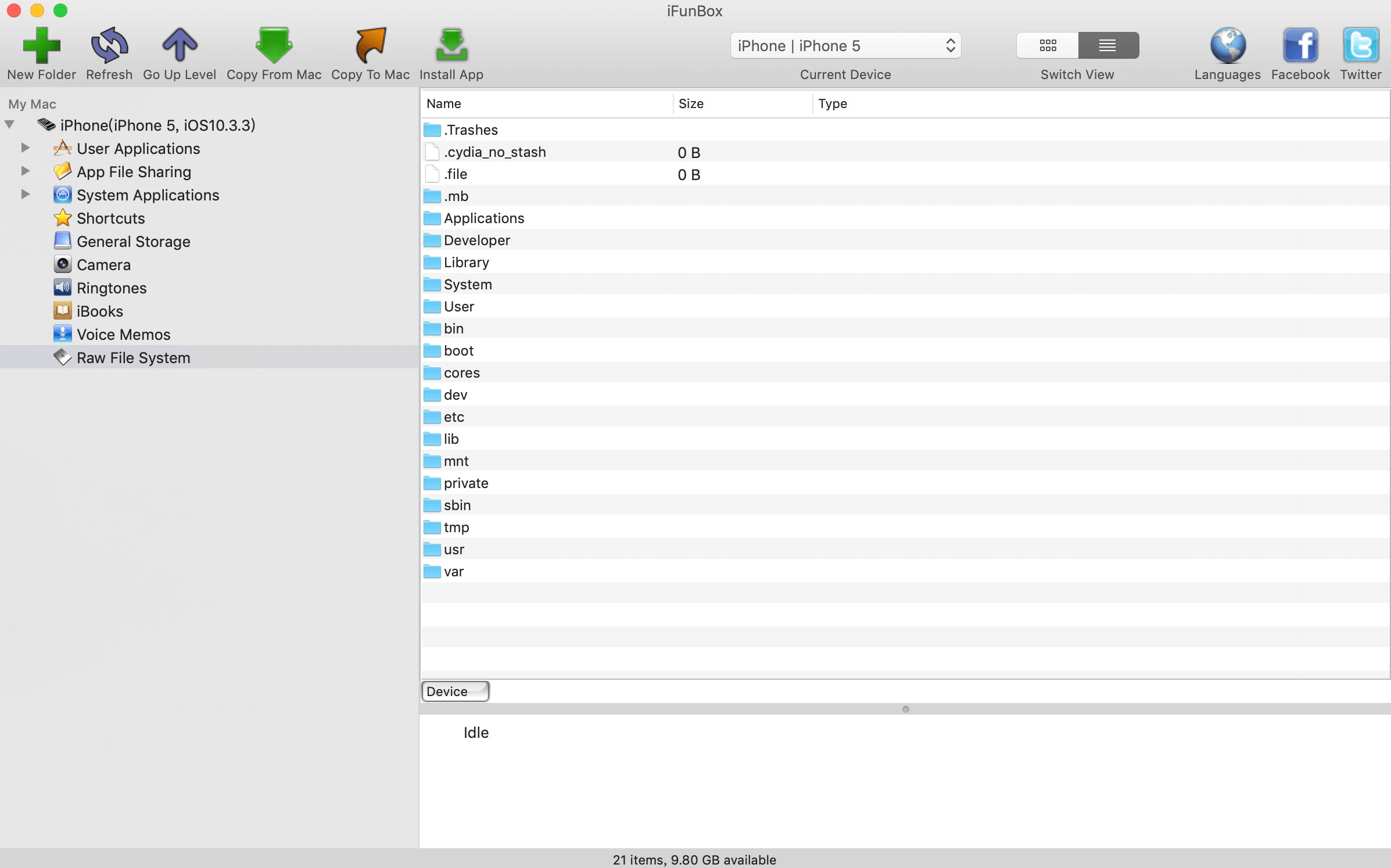Select the dev folder
The width and height of the screenshot is (1391, 868).
pyautogui.click(x=905, y=394)
